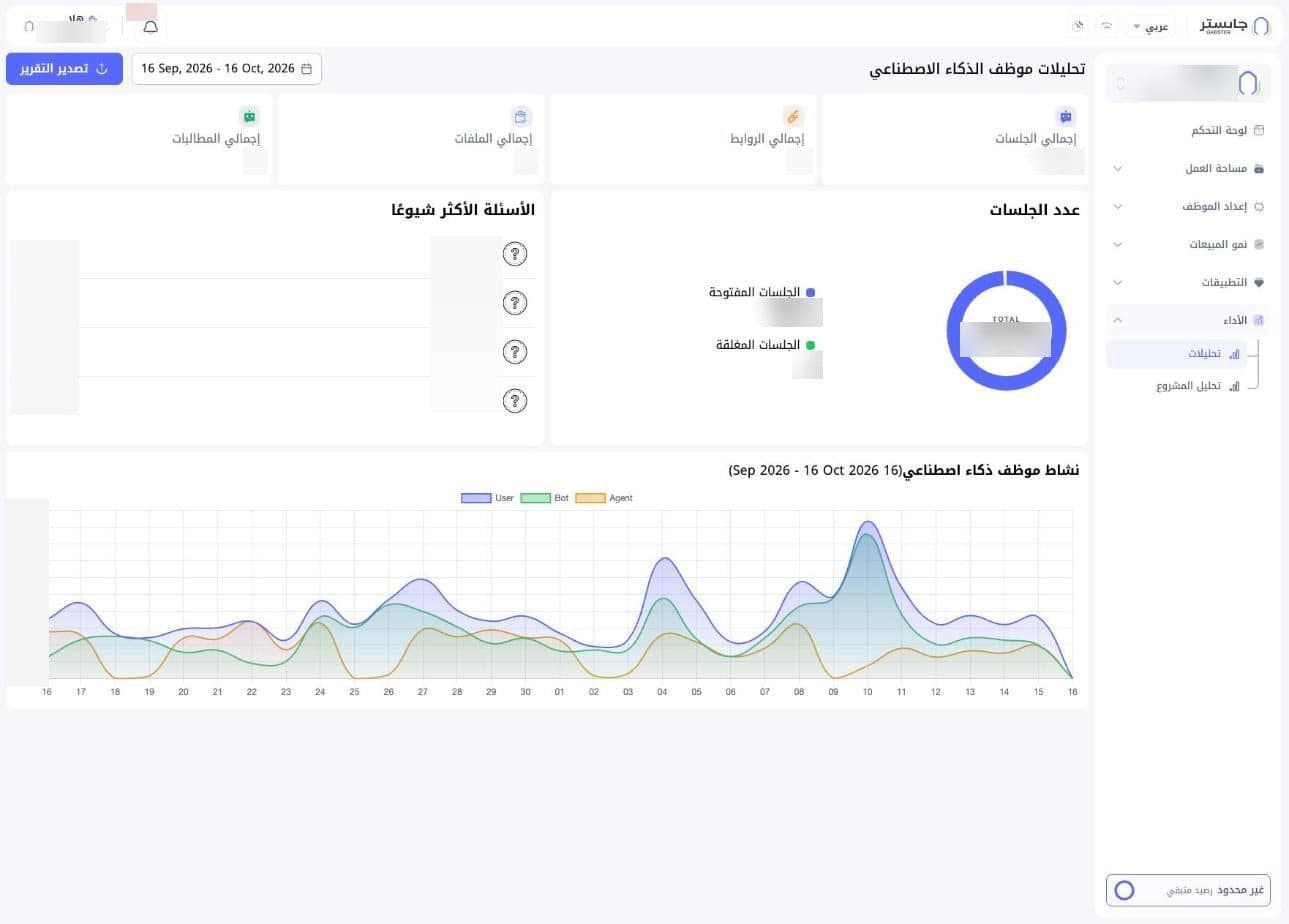Open the notifications bell icon

150,26
